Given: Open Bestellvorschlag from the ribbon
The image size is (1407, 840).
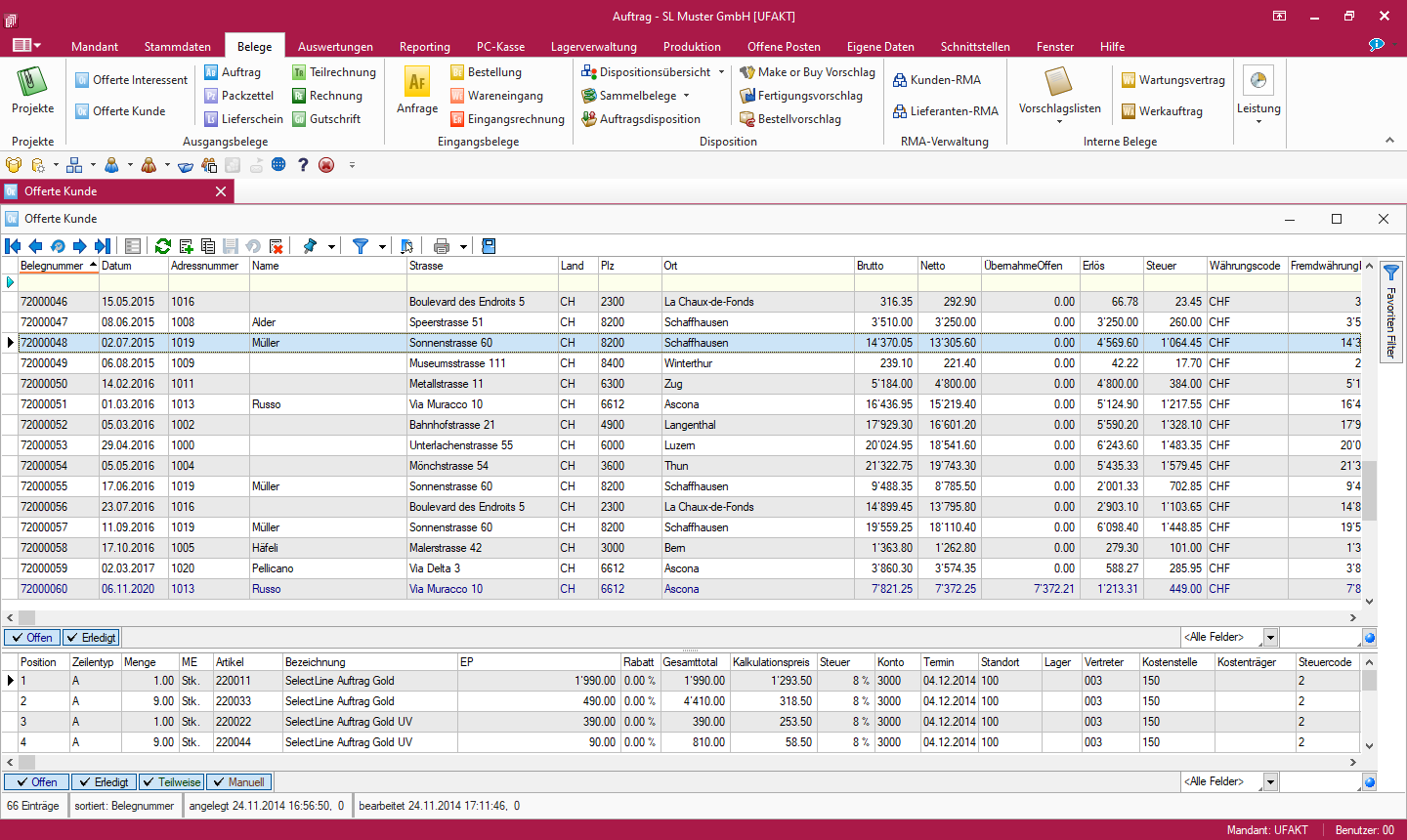Looking at the screenshot, I should coord(790,119).
